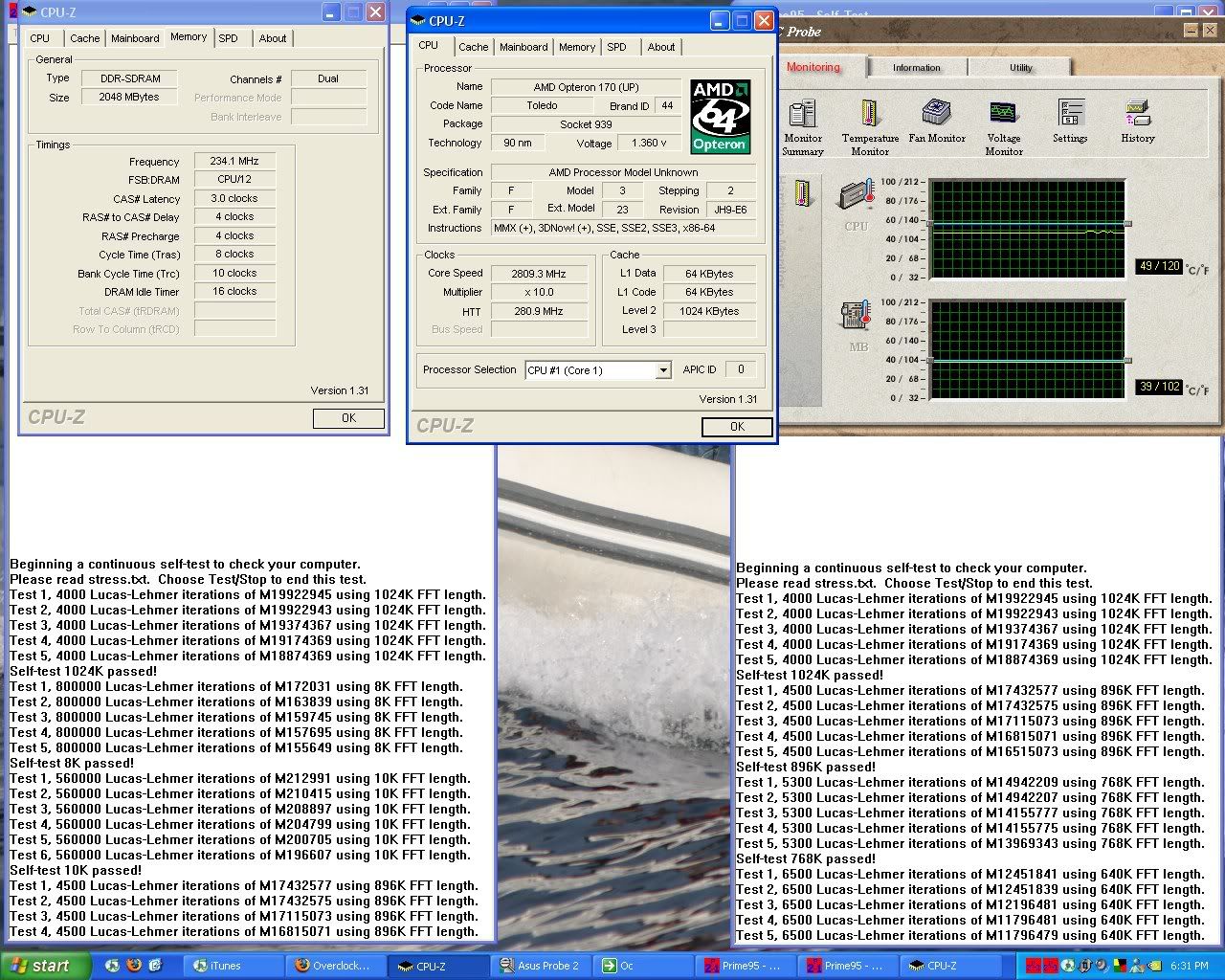This screenshot has height=980, width=1225.
Task: Click the line Self-test 896K passed!
Action: [x=806, y=768]
